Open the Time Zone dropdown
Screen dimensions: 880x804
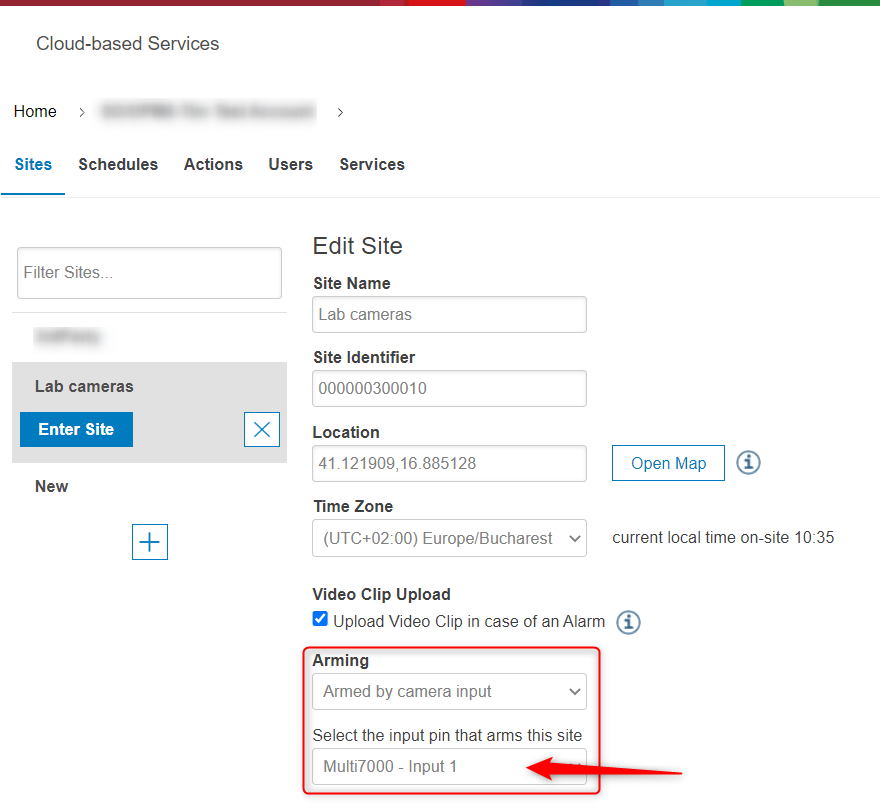[x=449, y=538]
